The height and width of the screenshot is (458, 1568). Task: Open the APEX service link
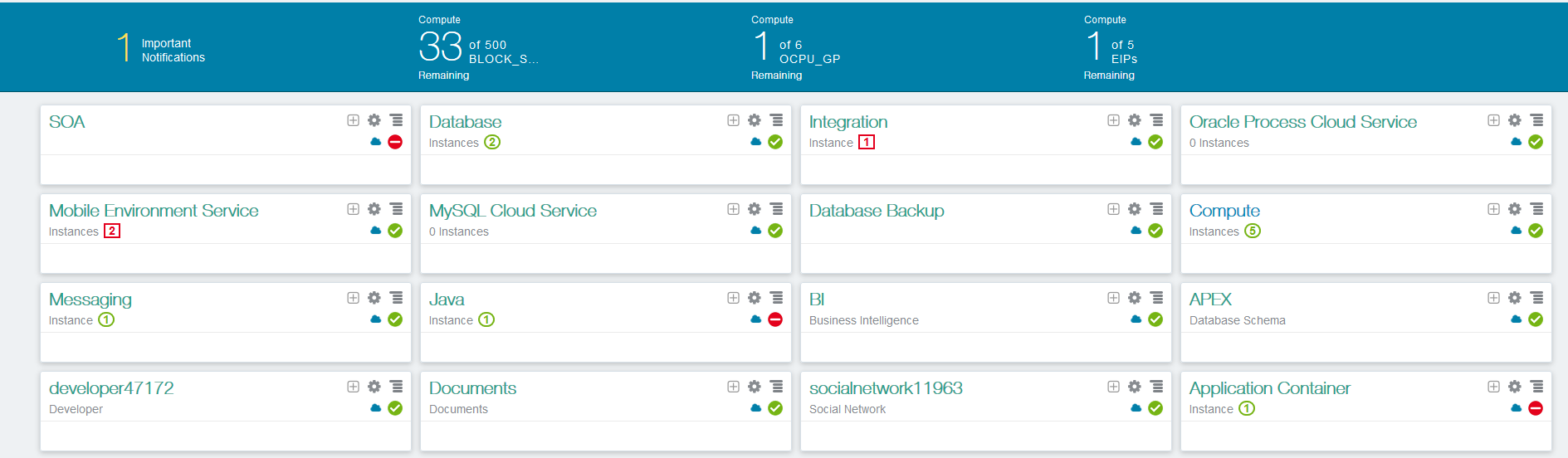tap(1210, 300)
